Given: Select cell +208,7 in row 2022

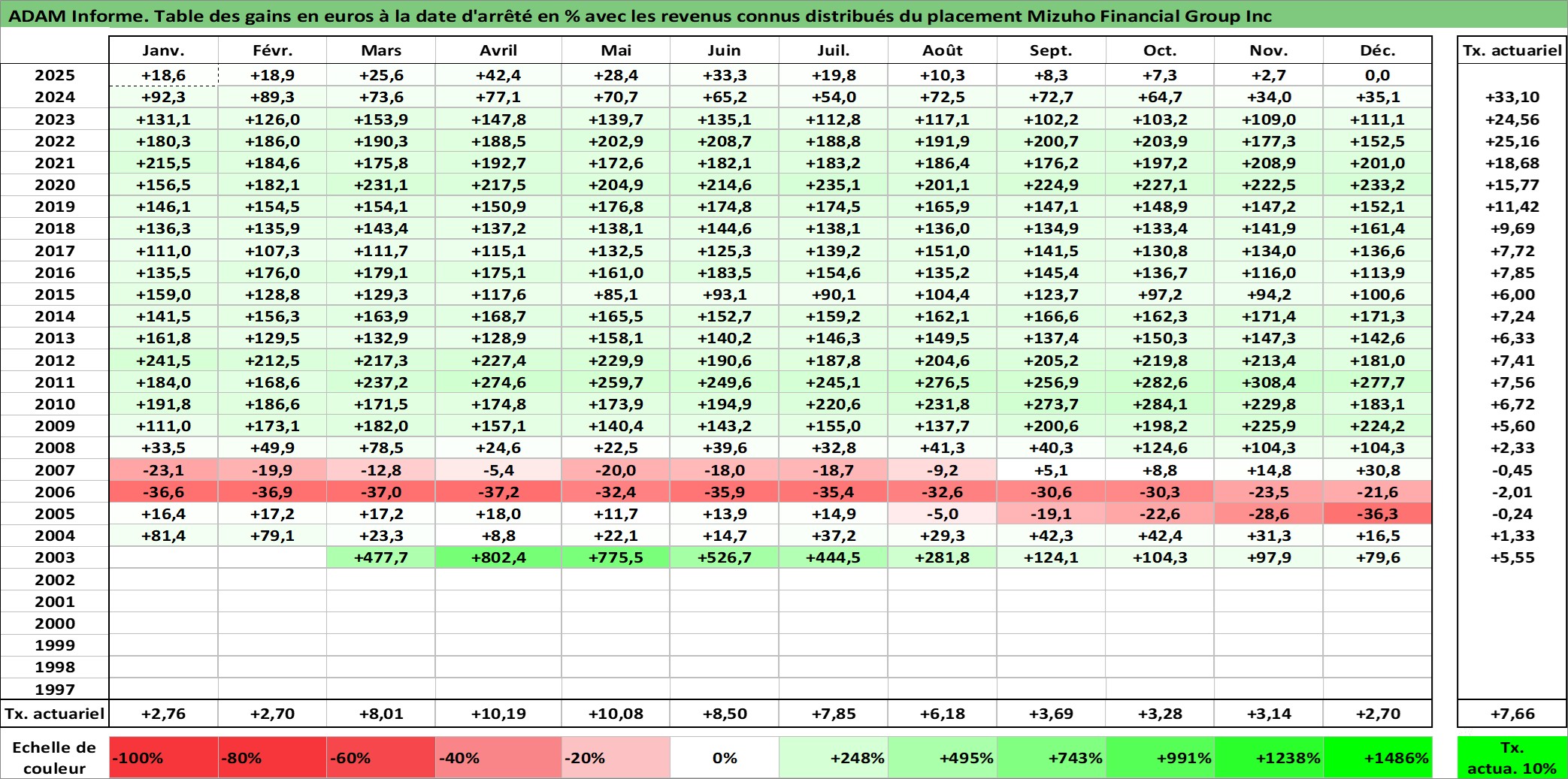Looking at the screenshot, I should pos(724,141).
